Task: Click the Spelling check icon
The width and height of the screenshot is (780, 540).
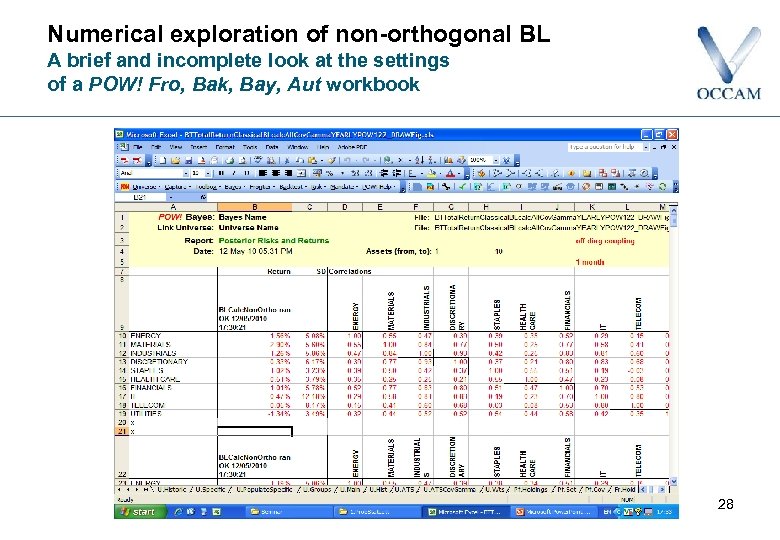Action: [x=258, y=160]
